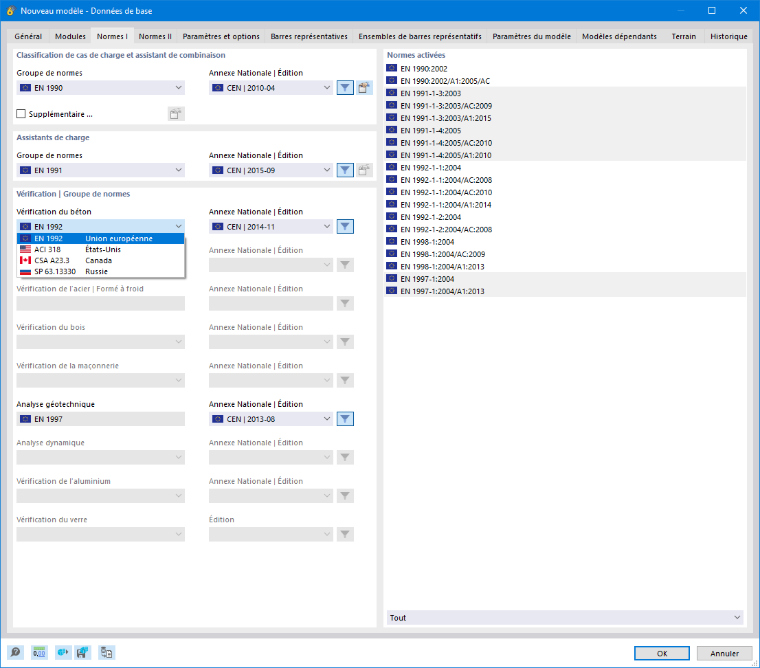The width and height of the screenshot is (760, 668).
Task: Select EN 1992 Union européenne in list
Action: point(101,239)
